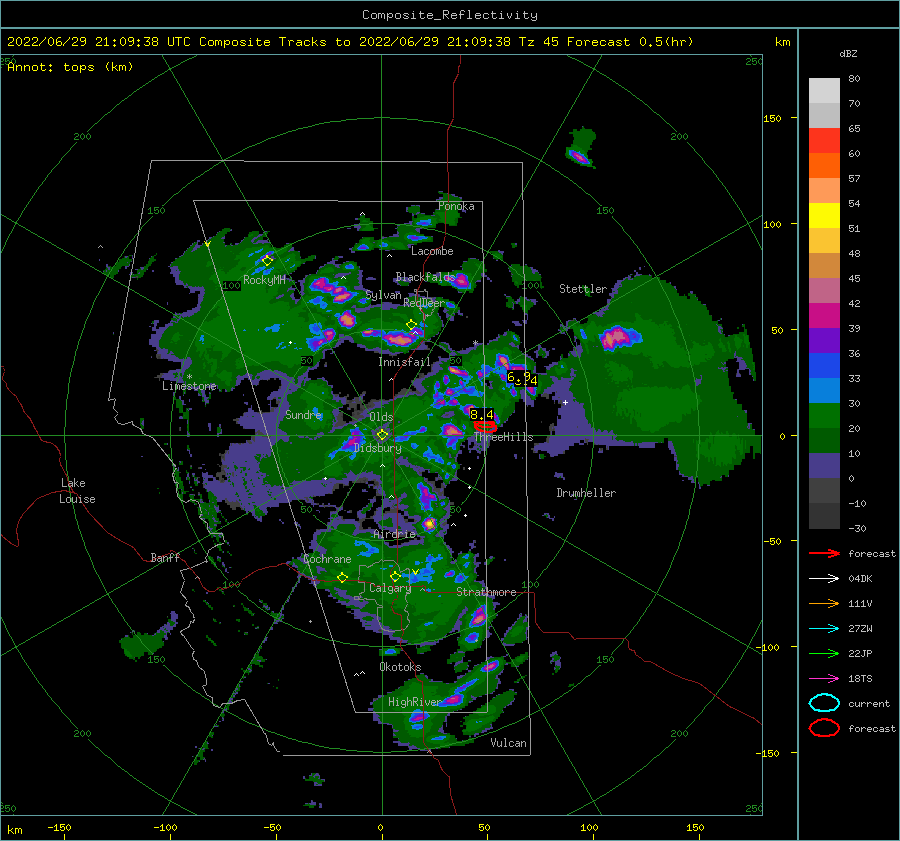Select the bright green swatch in dBZ scale

(824, 416)
